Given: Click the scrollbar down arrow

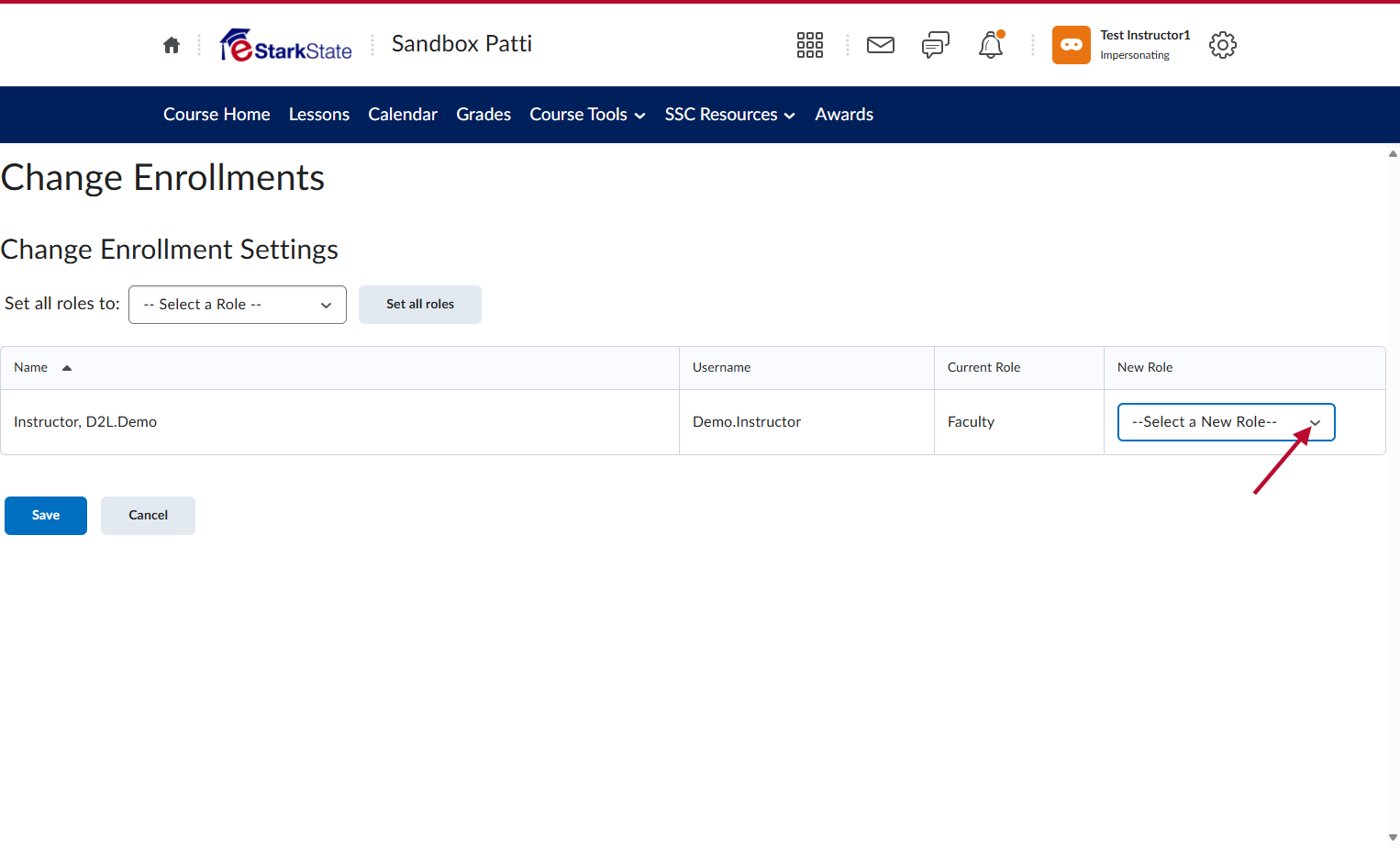Looking at the screenshot, I should [1393, 837].
